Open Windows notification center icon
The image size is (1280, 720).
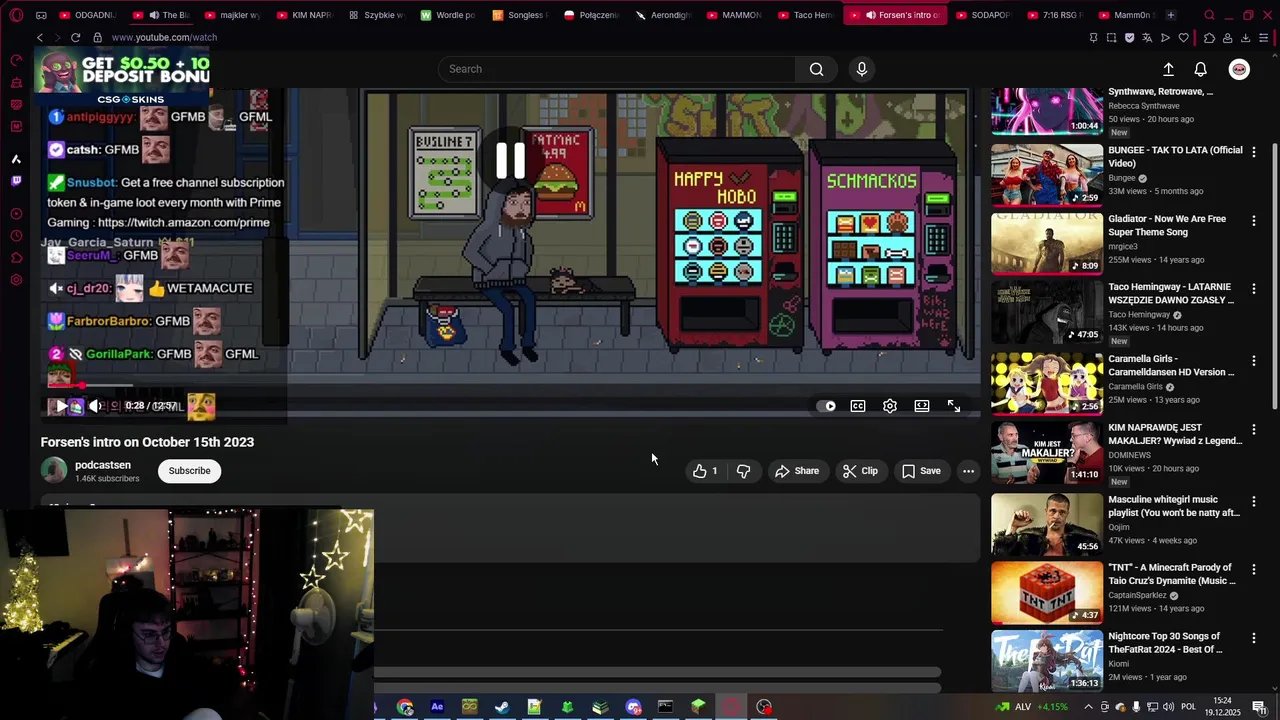(x=1259, y=707)
